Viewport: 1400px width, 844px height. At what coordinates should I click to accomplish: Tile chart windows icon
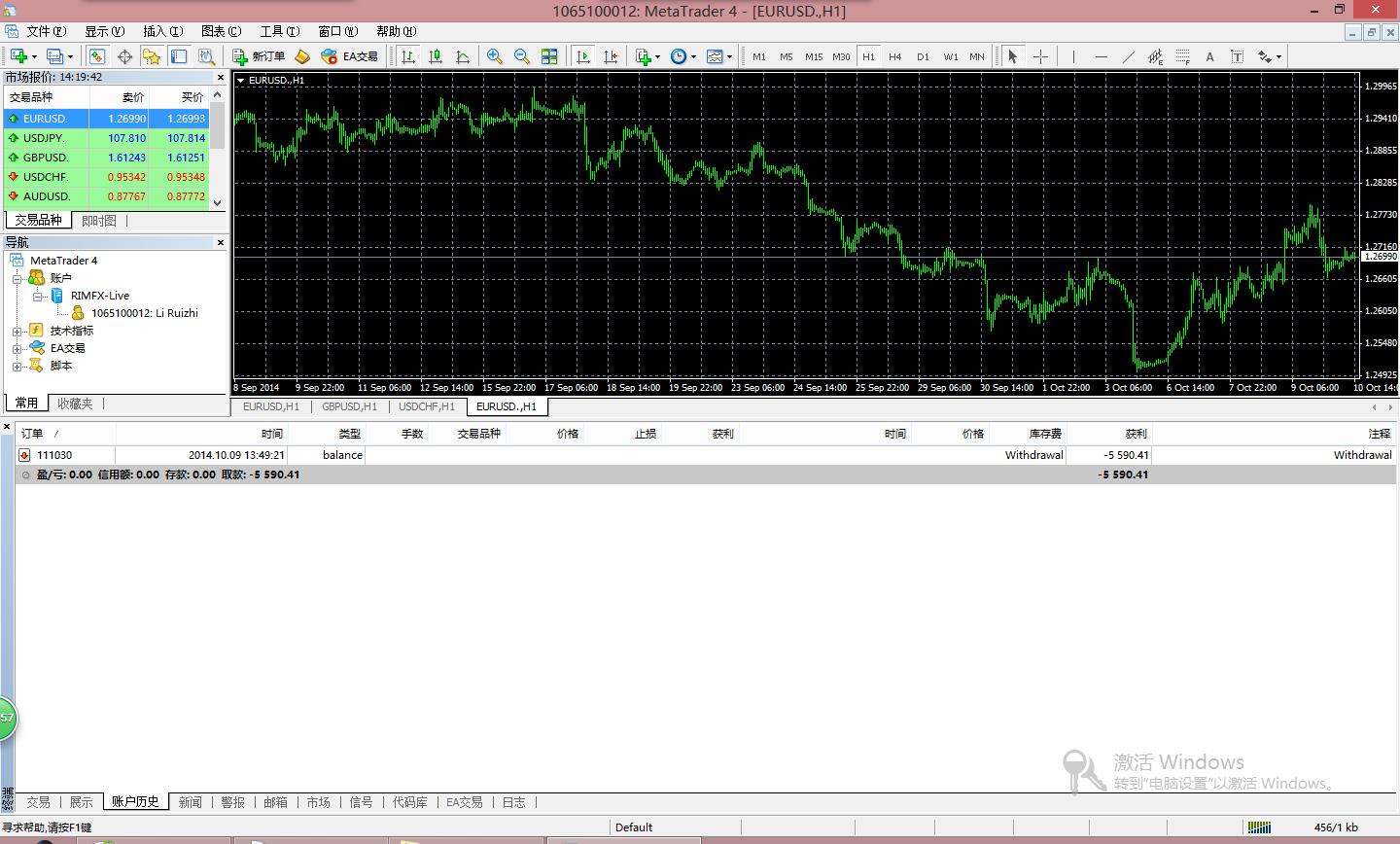549,56
